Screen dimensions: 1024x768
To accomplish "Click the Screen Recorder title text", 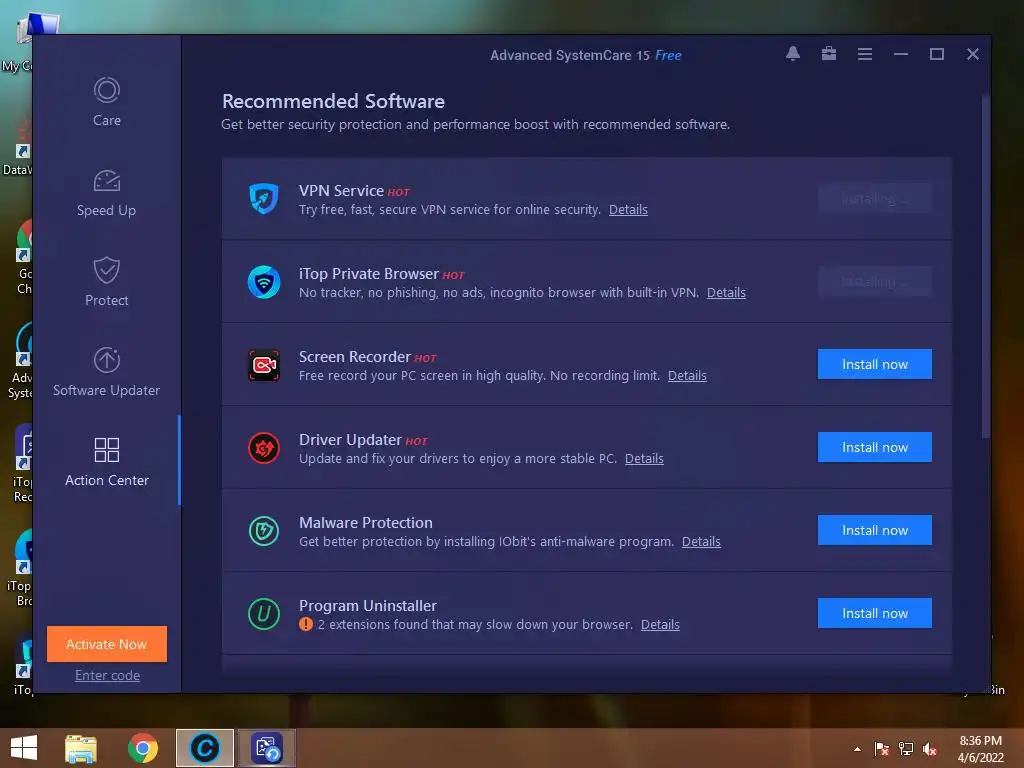I will click(x=355, y=357).
